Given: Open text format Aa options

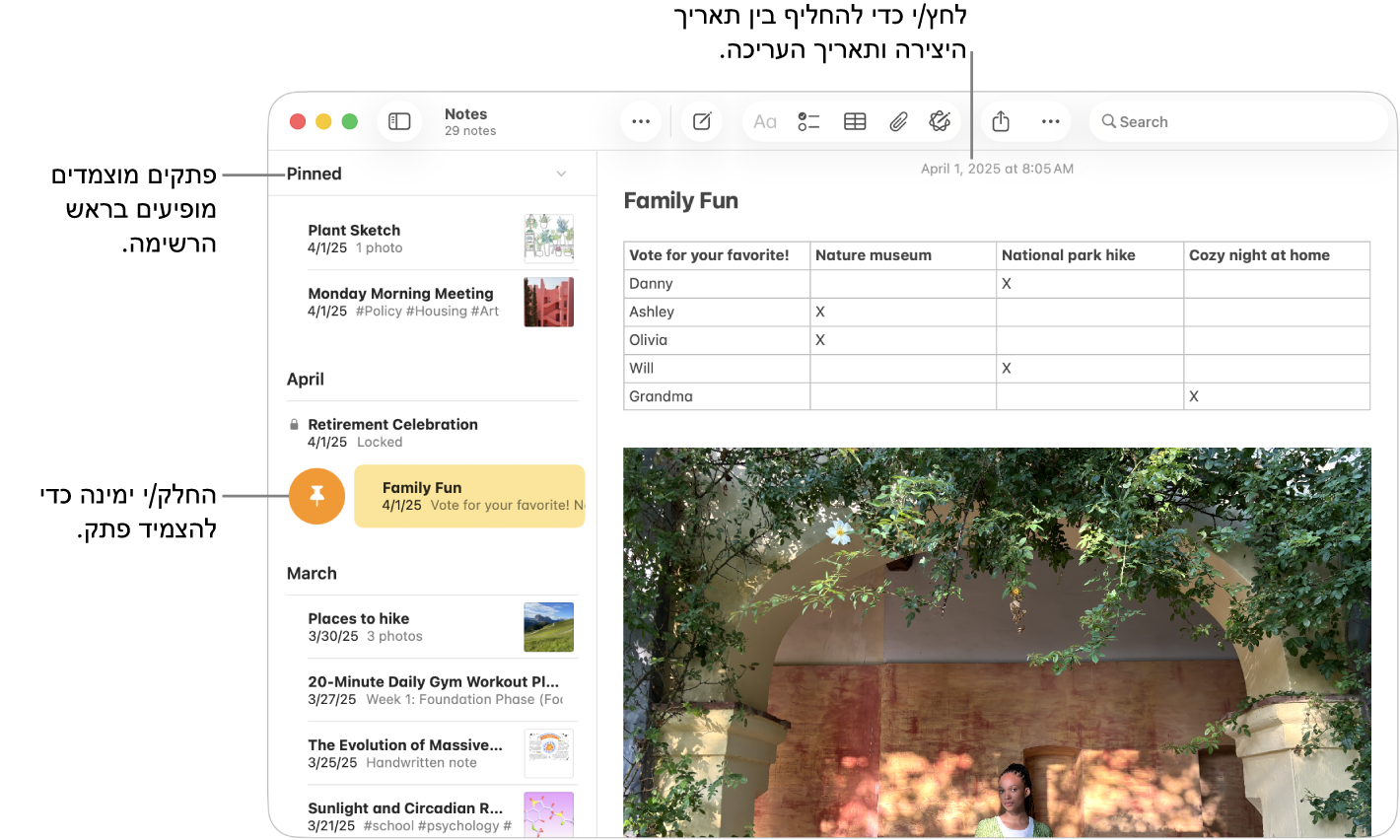Looking at the screenshot, I should pyautogui.click(x=765, y=121).
